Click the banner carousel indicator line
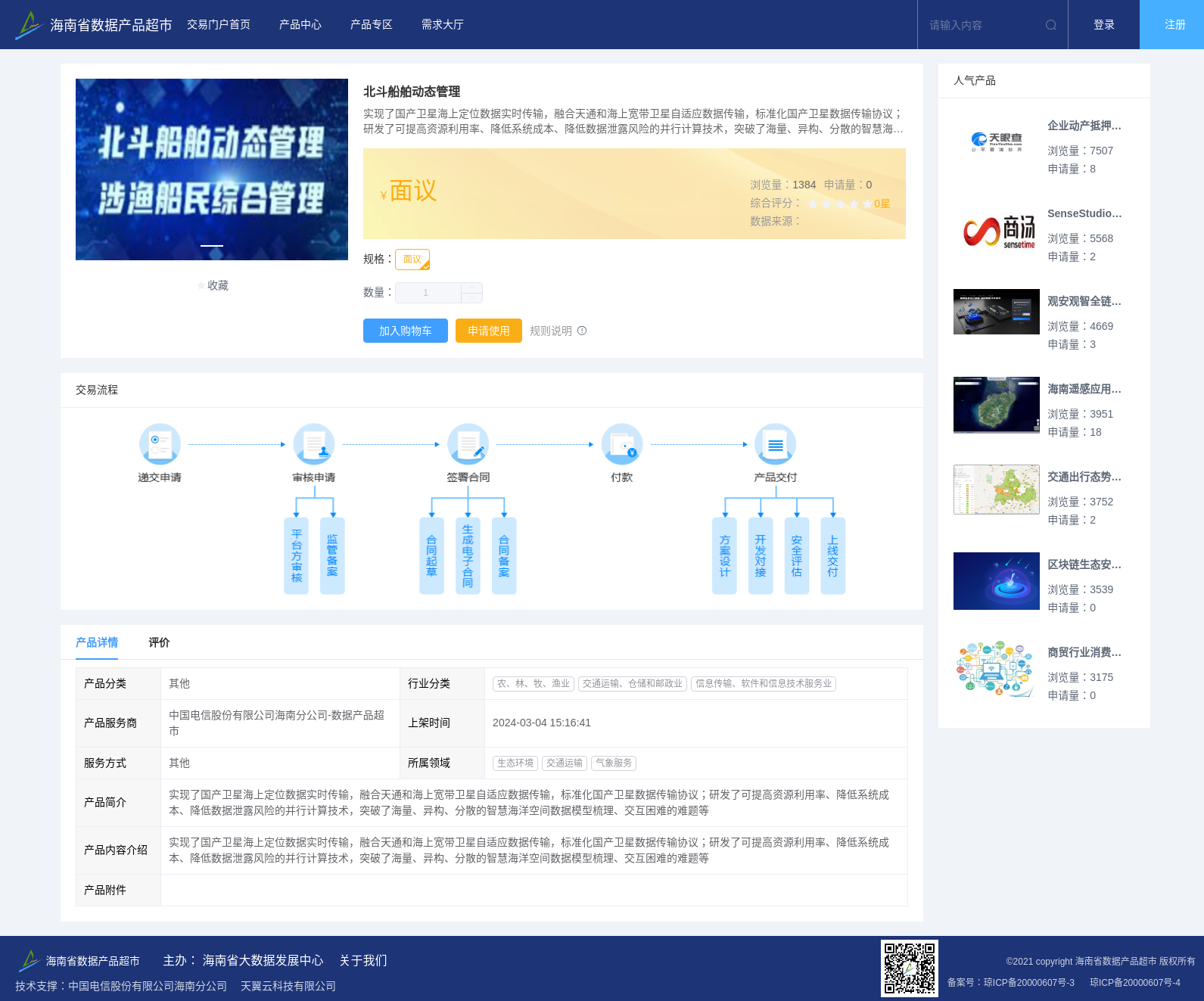The height and width of the screenshot is (1001, 1204). (x=212, y=246)
